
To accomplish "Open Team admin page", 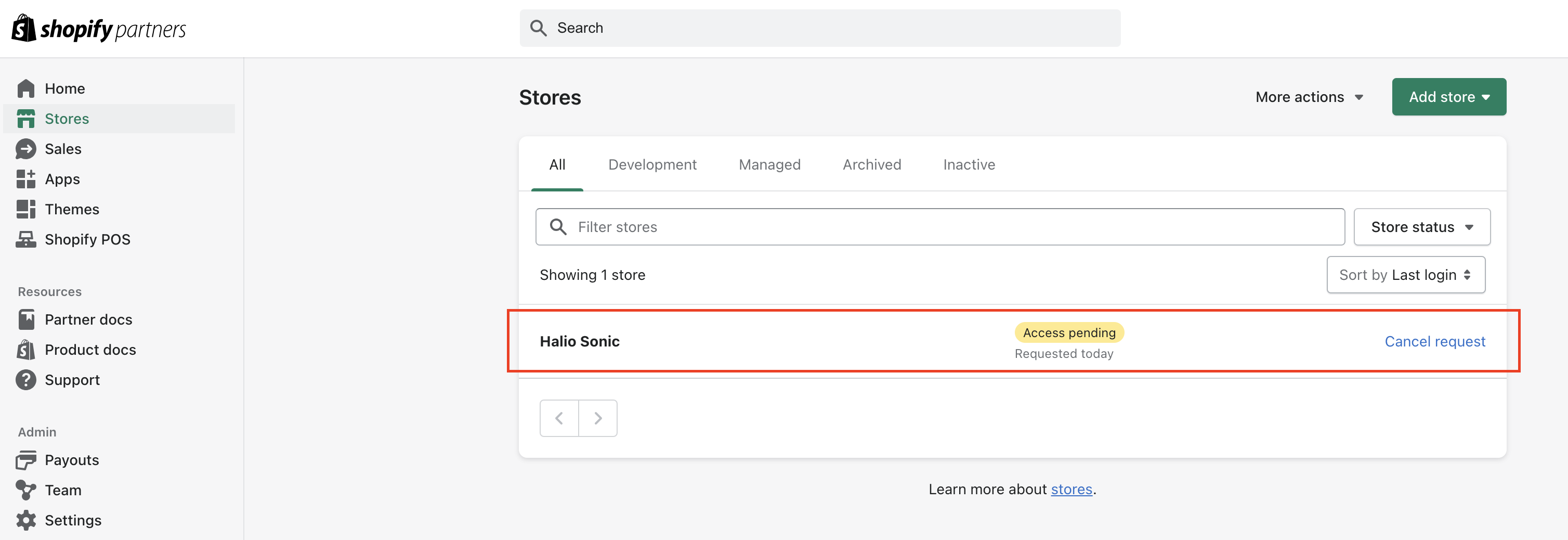I will pos(119,490).
